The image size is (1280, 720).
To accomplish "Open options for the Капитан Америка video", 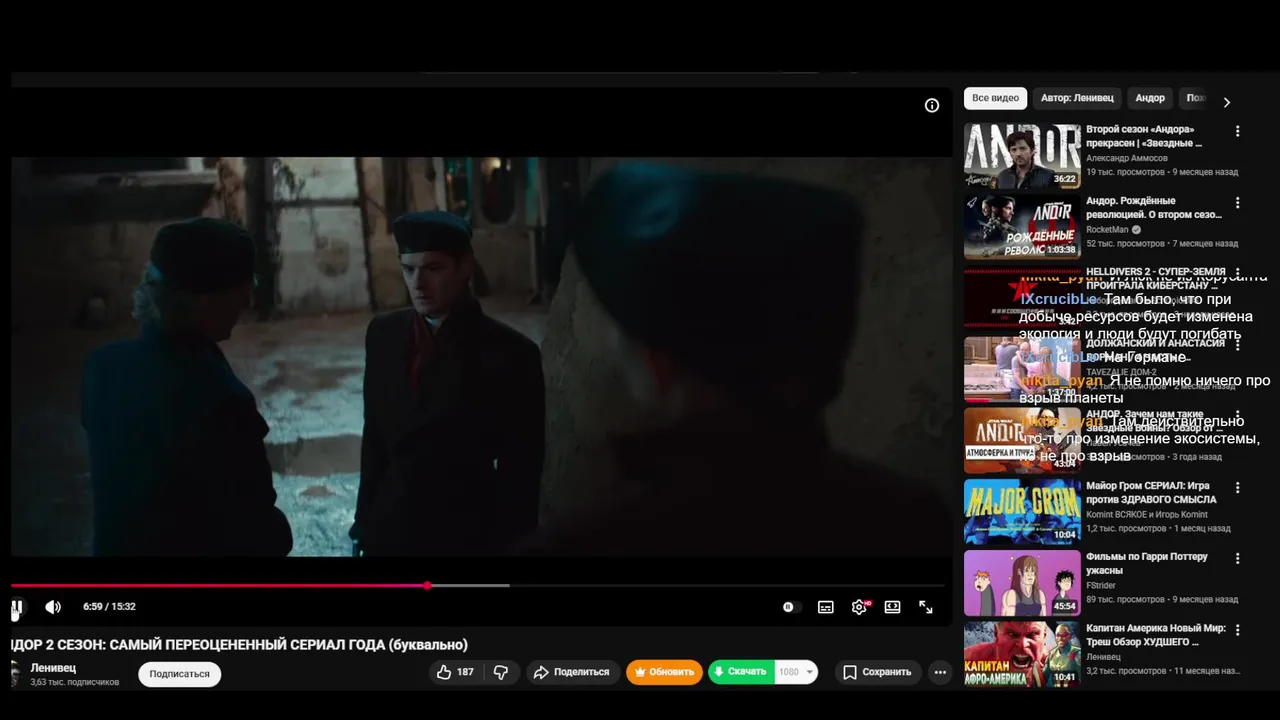I will tap(1237, 630).
